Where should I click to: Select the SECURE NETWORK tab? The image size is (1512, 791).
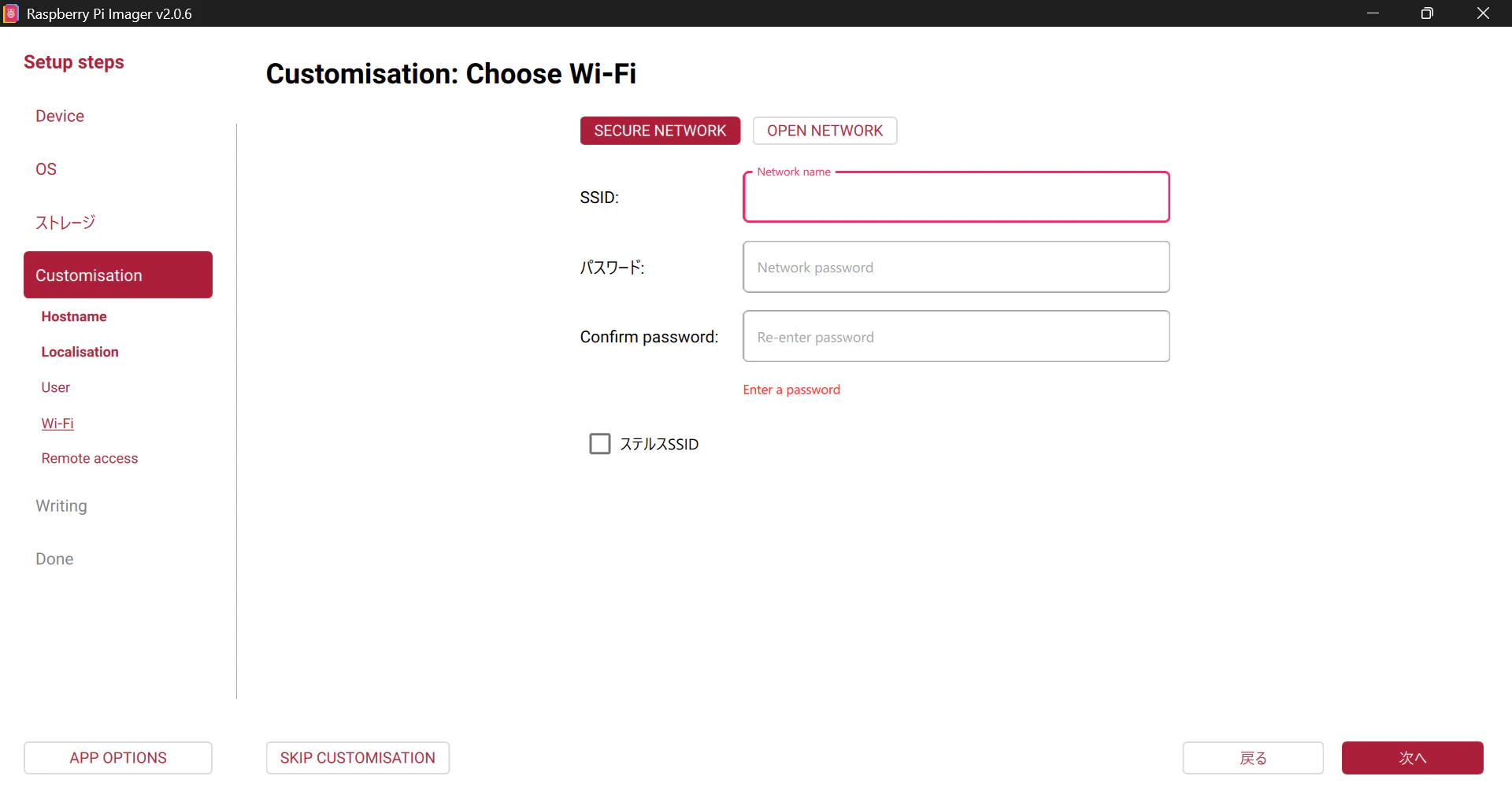click(660, 131)
